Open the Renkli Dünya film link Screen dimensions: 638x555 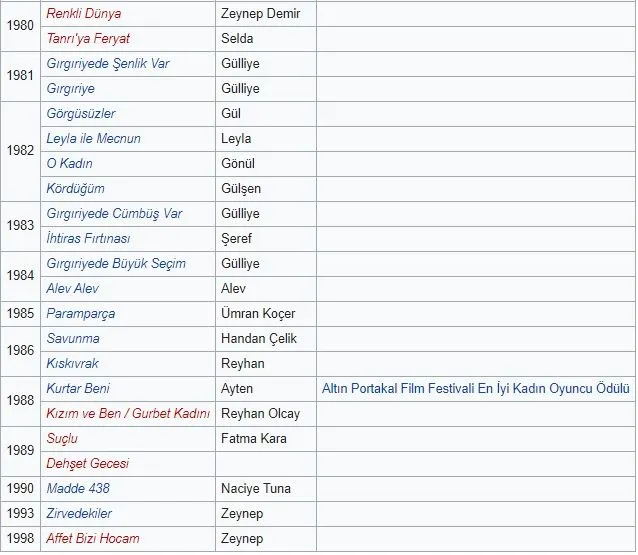83,14
